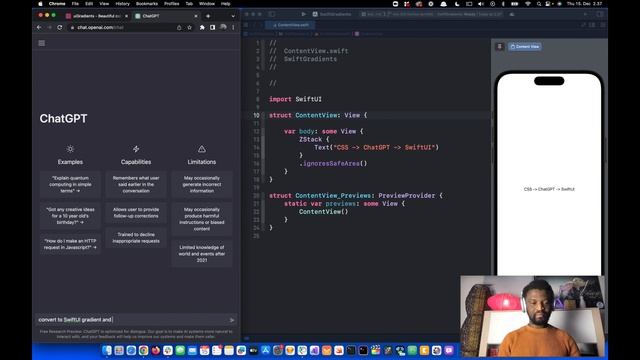The width and height of the screenshot is (640, 360).
Task: Click 'Limited knowledge of world' limitation card
Action: tap(202, 254)
